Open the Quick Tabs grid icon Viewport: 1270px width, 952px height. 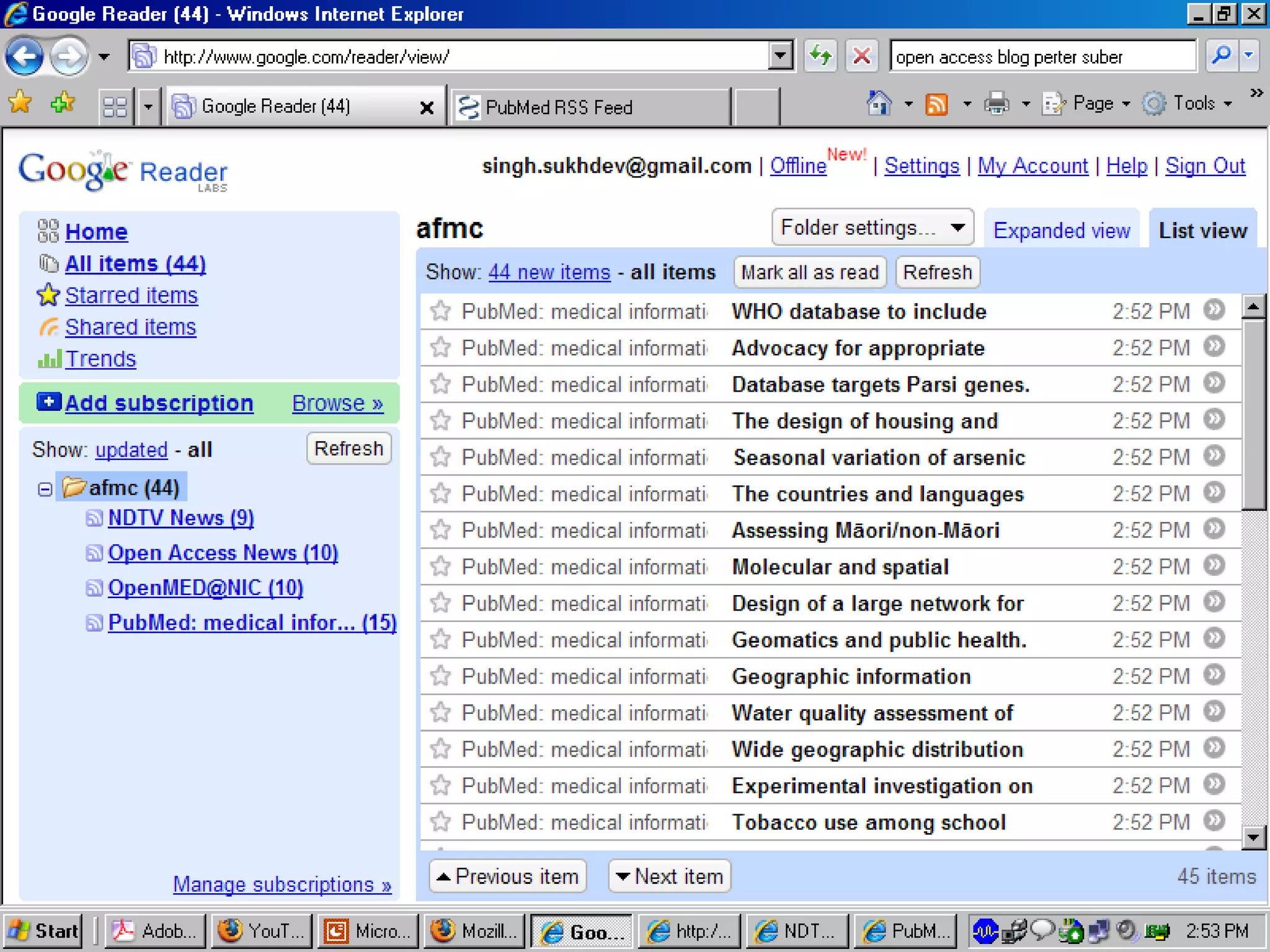(115, 107)
